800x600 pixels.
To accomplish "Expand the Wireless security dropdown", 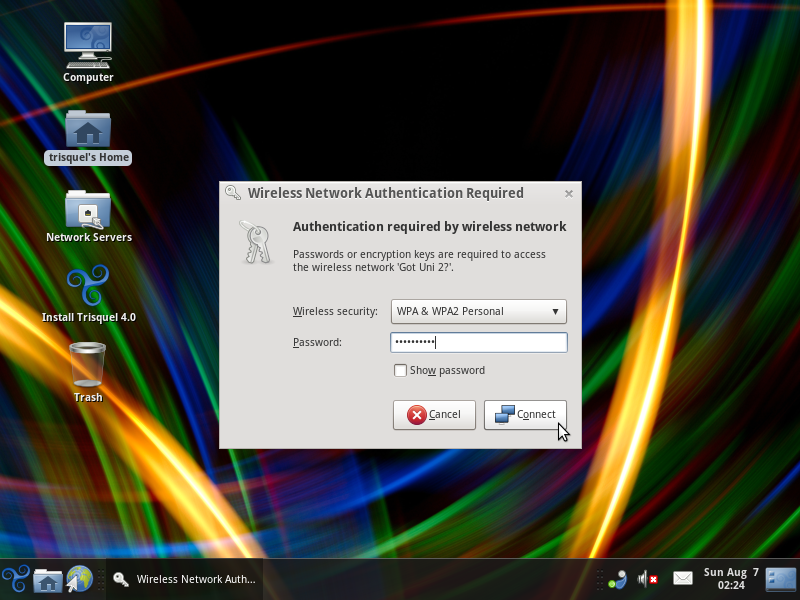I will [478, 311].
